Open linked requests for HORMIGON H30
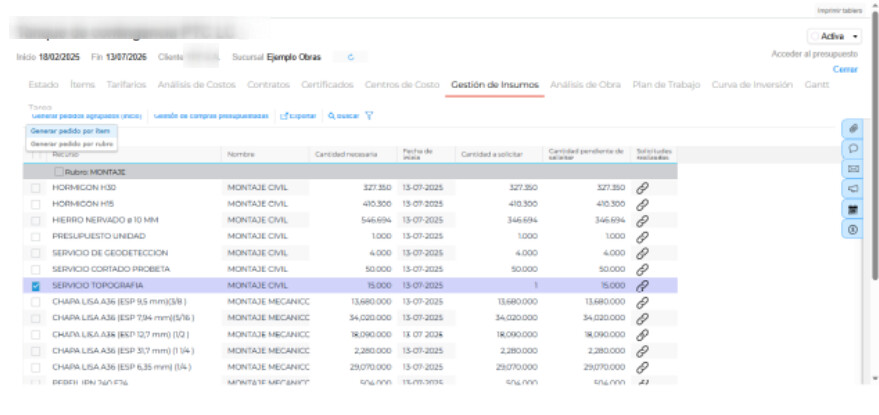Image resolution: width=879 pixels, height=415 pixels. (x=643, y=188)
